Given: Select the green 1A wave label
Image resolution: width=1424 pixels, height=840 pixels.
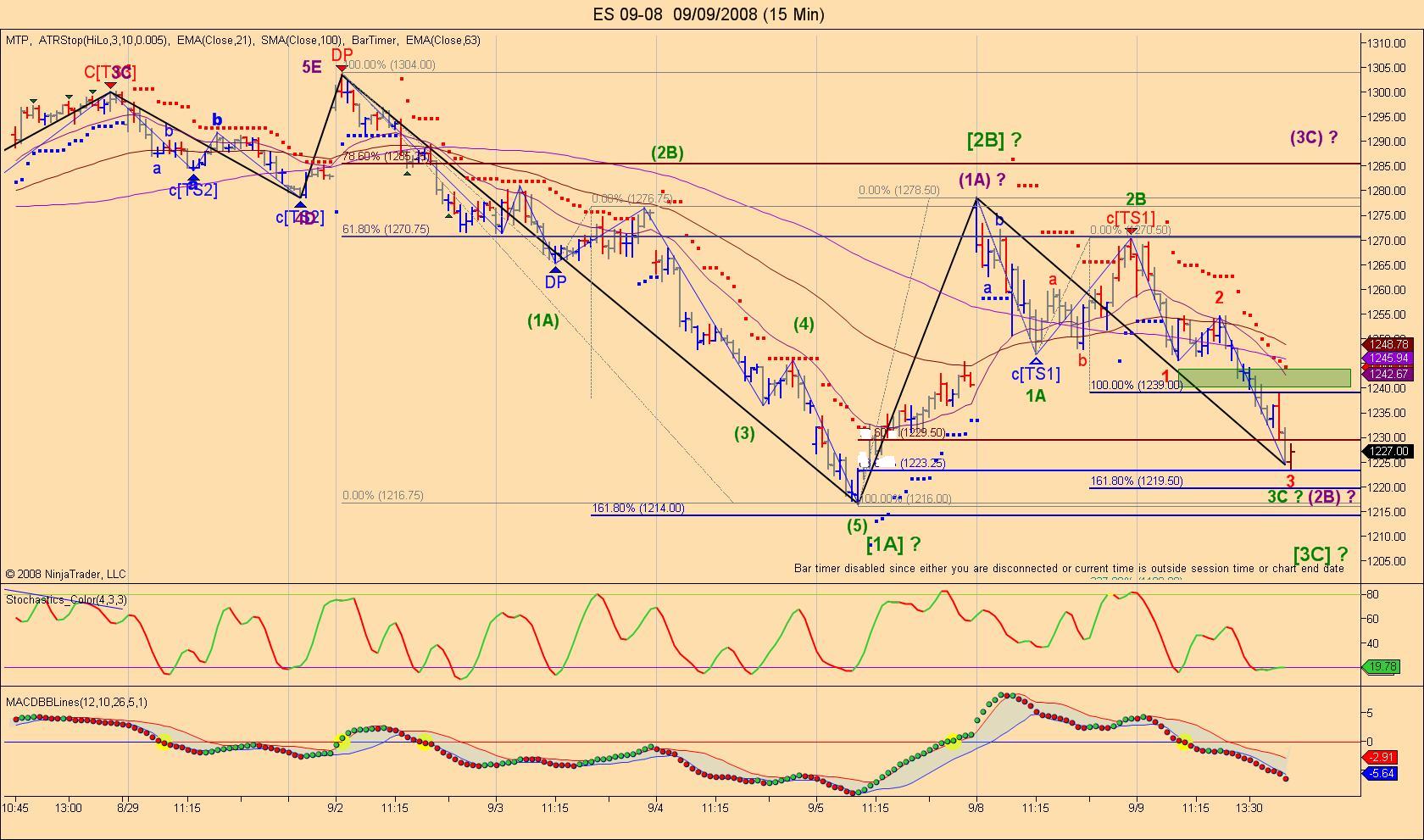Looking at the screenshot, I should (x=1036, y=396).
